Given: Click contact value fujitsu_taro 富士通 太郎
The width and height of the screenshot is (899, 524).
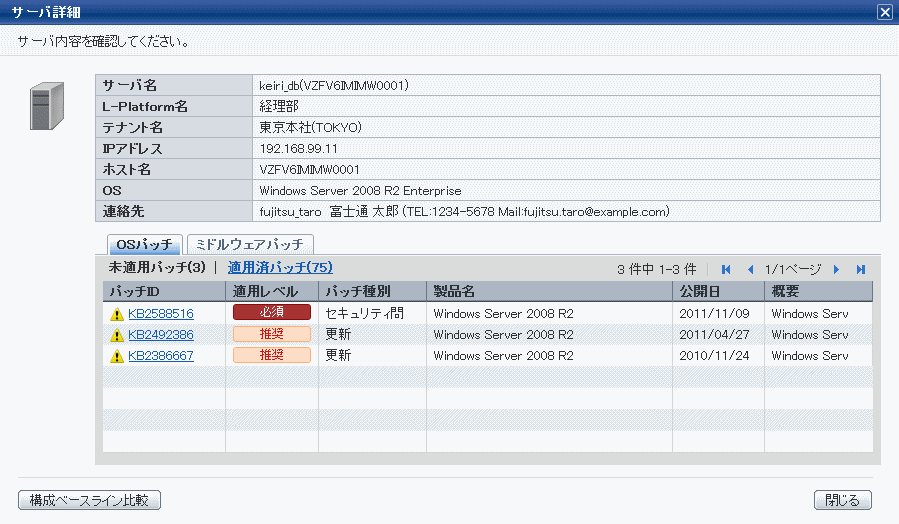Looking at the screenshot, I should click(329, 212).
